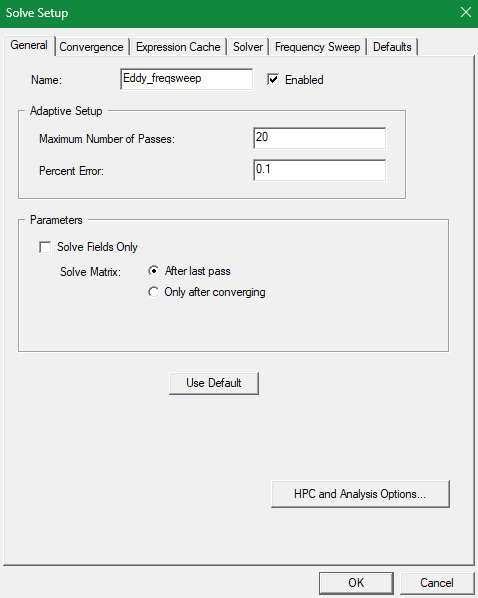
Task: Click the Enabled label text
Action: click(304, 80)
